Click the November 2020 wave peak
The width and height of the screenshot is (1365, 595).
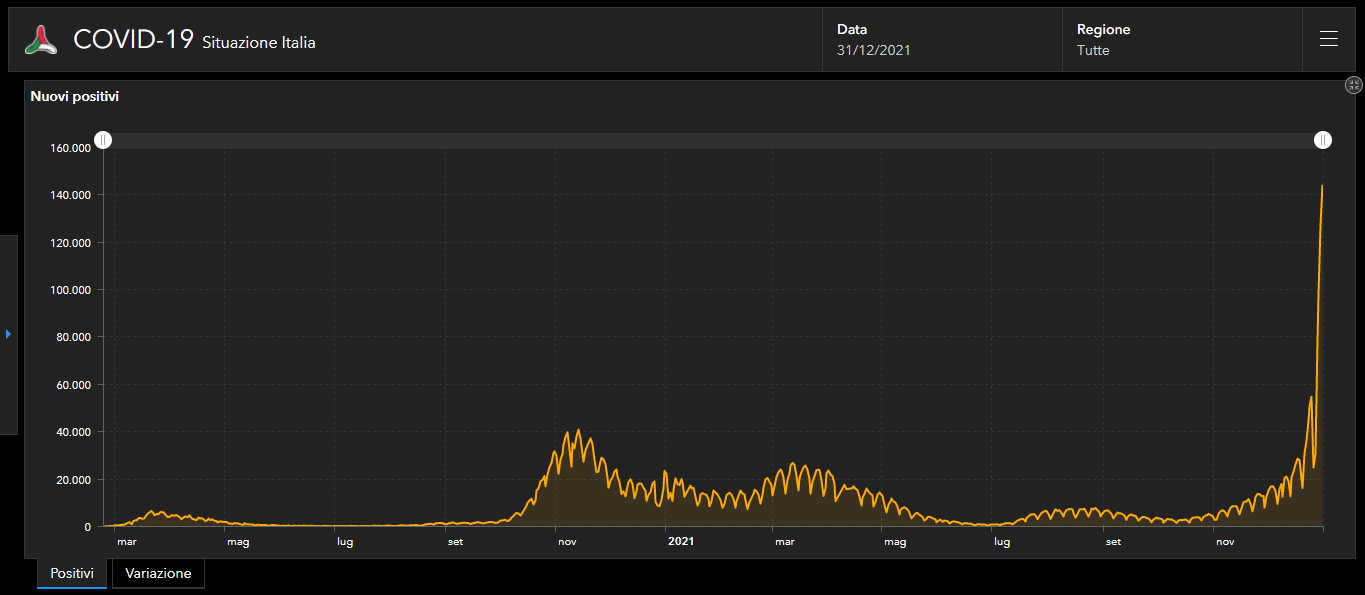[578, 431]
